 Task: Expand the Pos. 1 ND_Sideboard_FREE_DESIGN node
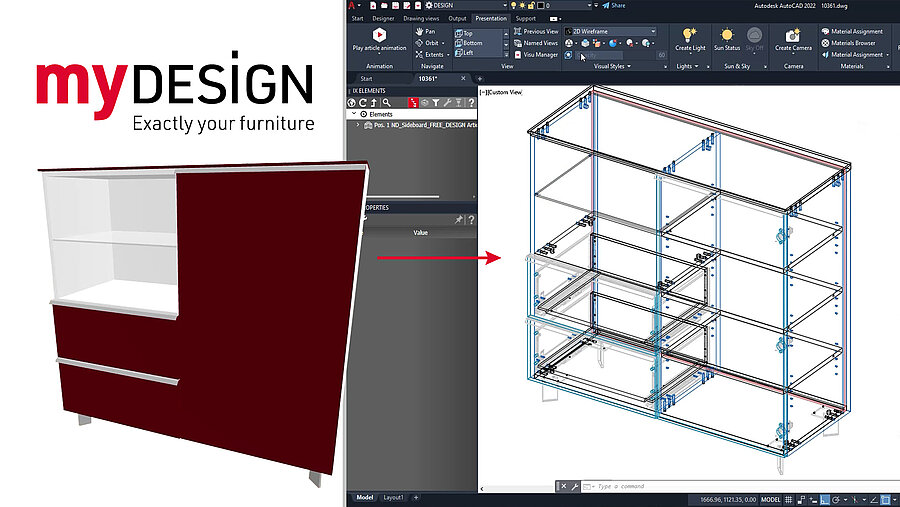(358, 125)
